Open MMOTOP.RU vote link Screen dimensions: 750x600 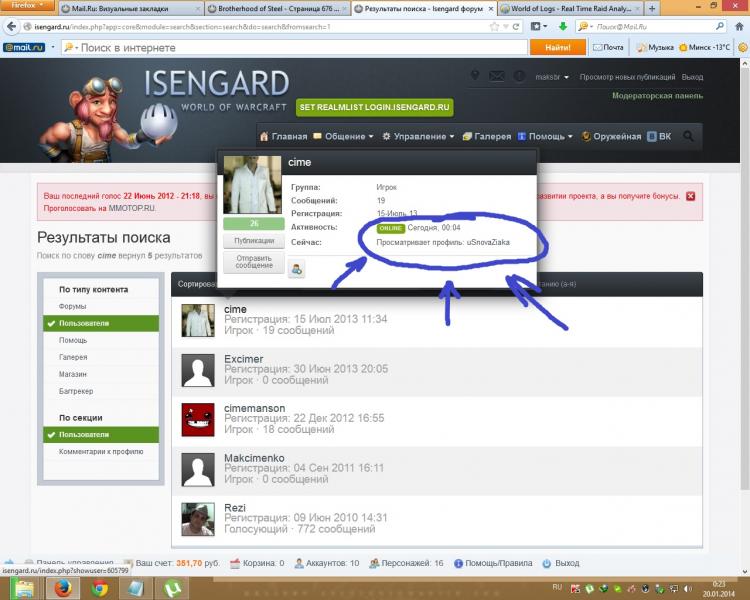pos(132,208)
